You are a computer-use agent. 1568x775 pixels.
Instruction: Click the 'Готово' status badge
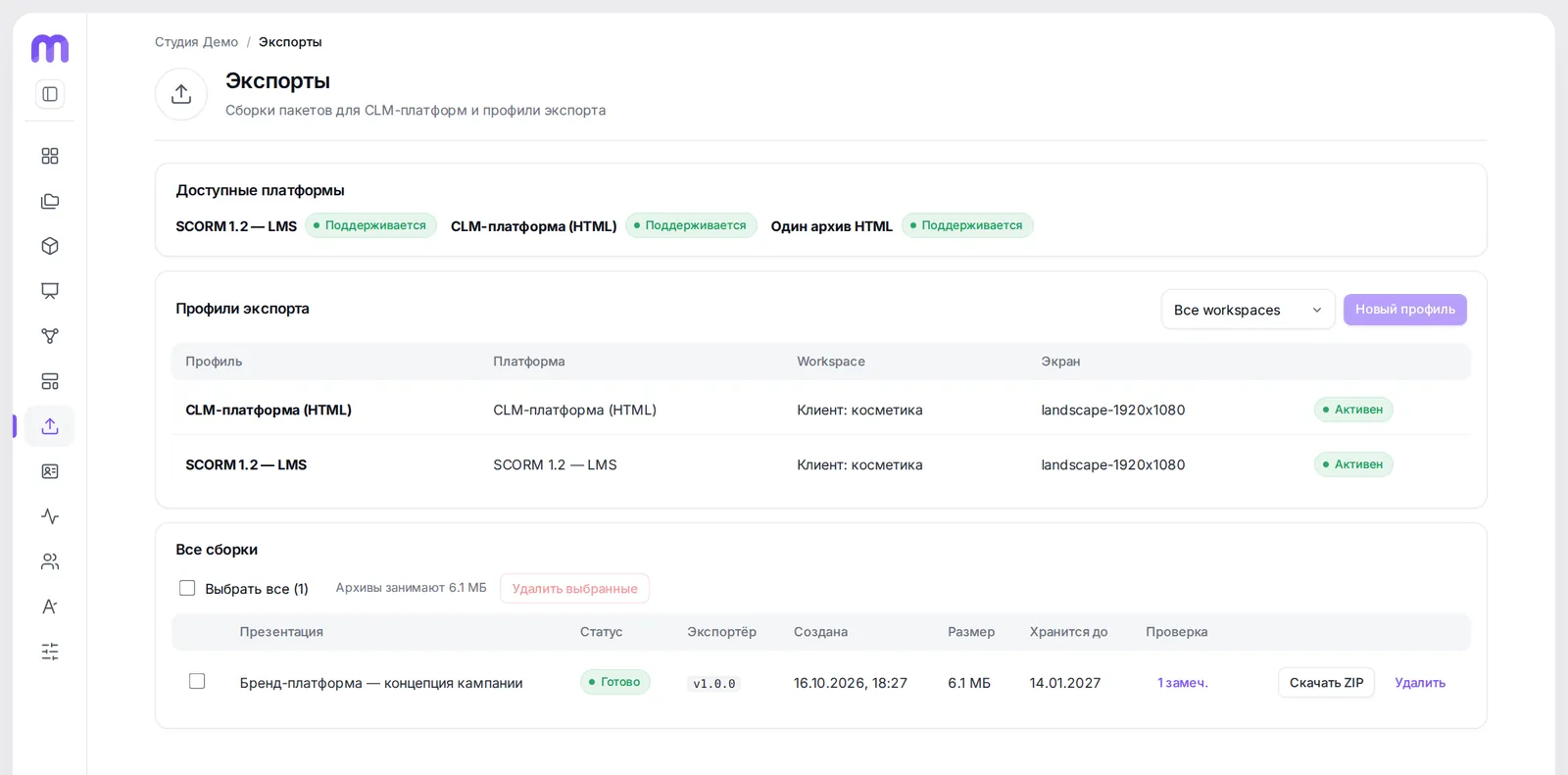(615, 682)
